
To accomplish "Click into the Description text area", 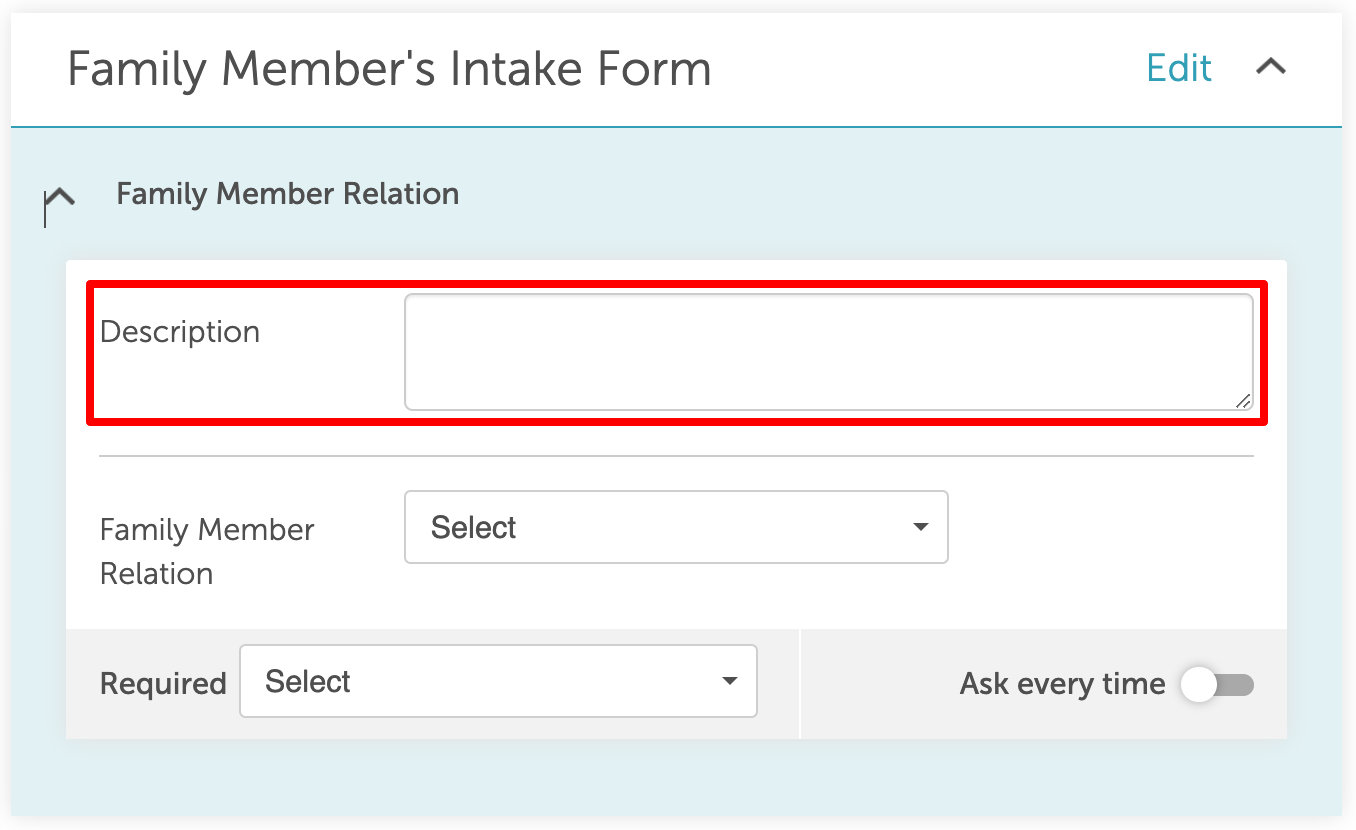I will pyautogui.click(x=828, y=352).
